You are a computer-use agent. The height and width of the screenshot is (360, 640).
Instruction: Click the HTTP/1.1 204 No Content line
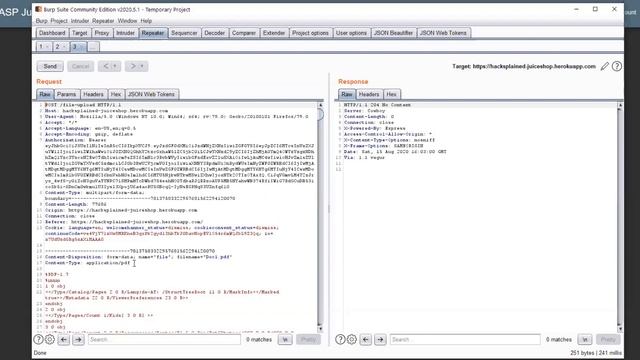[377, 105]
